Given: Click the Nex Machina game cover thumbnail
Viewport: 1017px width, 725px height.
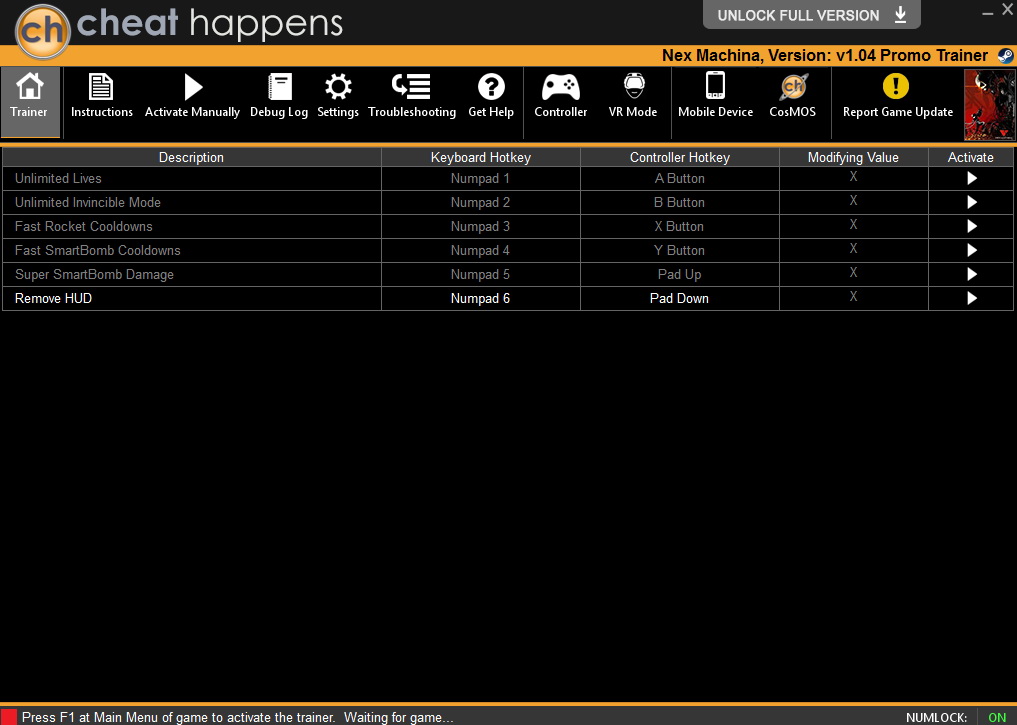Looking at the screenshot, I should [989, 105].
